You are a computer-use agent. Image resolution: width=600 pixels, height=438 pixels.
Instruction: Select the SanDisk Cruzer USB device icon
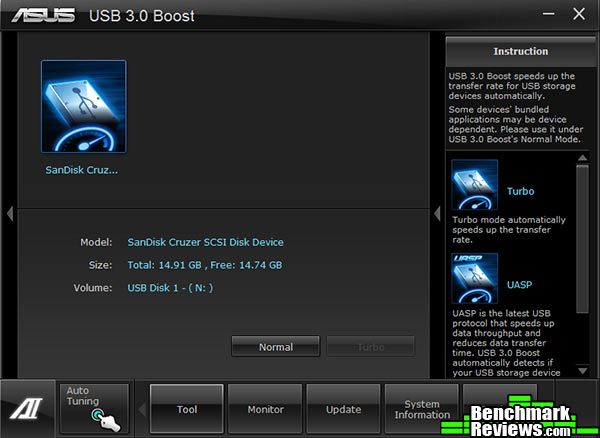coord(84,107)
